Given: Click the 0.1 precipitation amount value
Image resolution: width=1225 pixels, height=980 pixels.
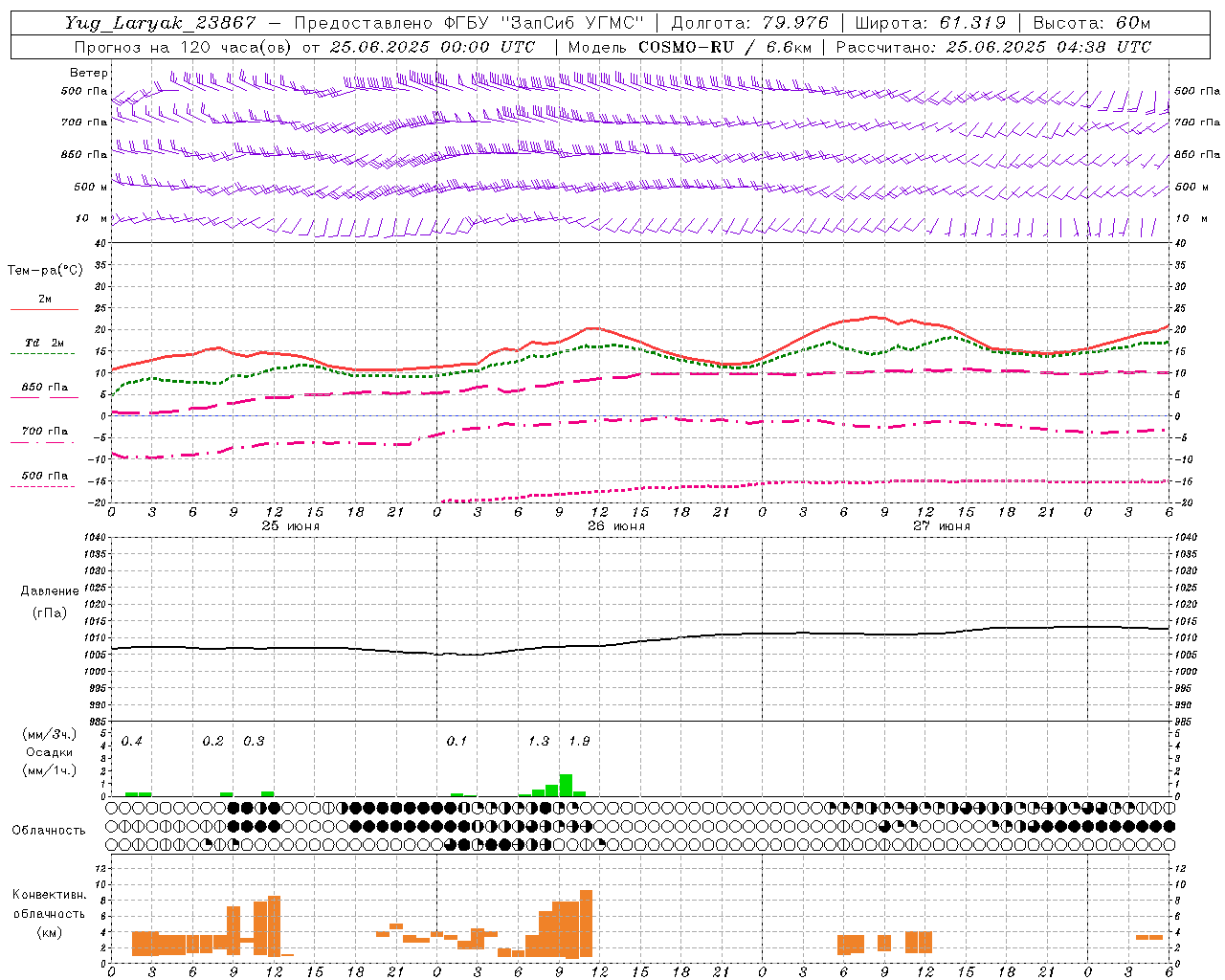Looking at the screenshot, I should [457, 742].
